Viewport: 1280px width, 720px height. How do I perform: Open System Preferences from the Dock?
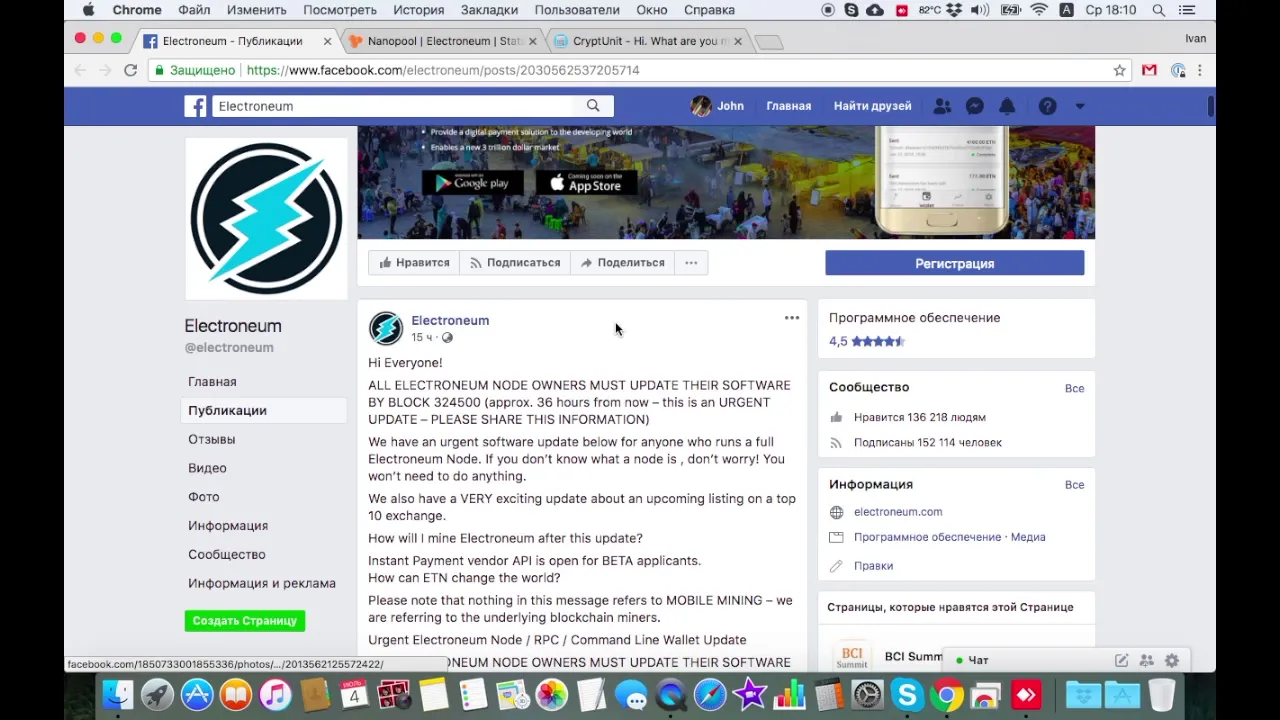[868, 694]
